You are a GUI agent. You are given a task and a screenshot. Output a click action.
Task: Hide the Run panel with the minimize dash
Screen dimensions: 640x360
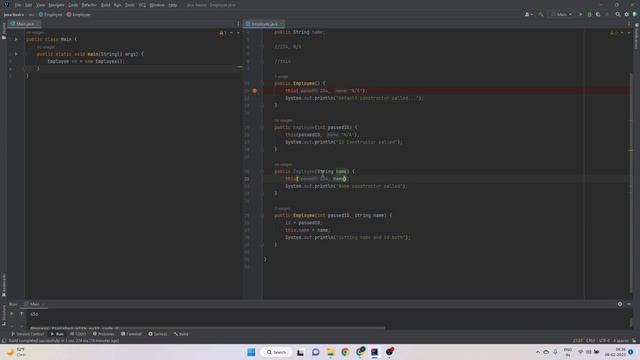coord(629,304)
